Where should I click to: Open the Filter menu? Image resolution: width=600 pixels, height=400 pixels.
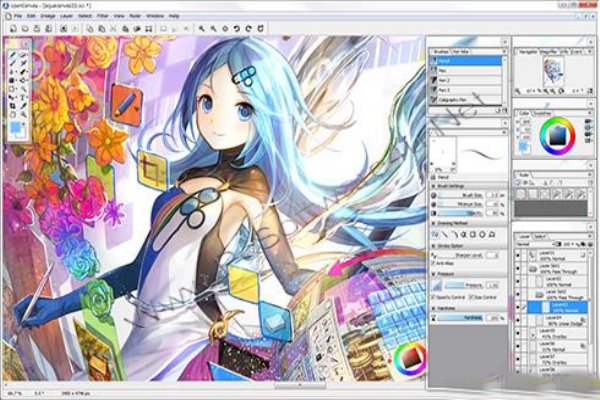[x=103, y=16]
